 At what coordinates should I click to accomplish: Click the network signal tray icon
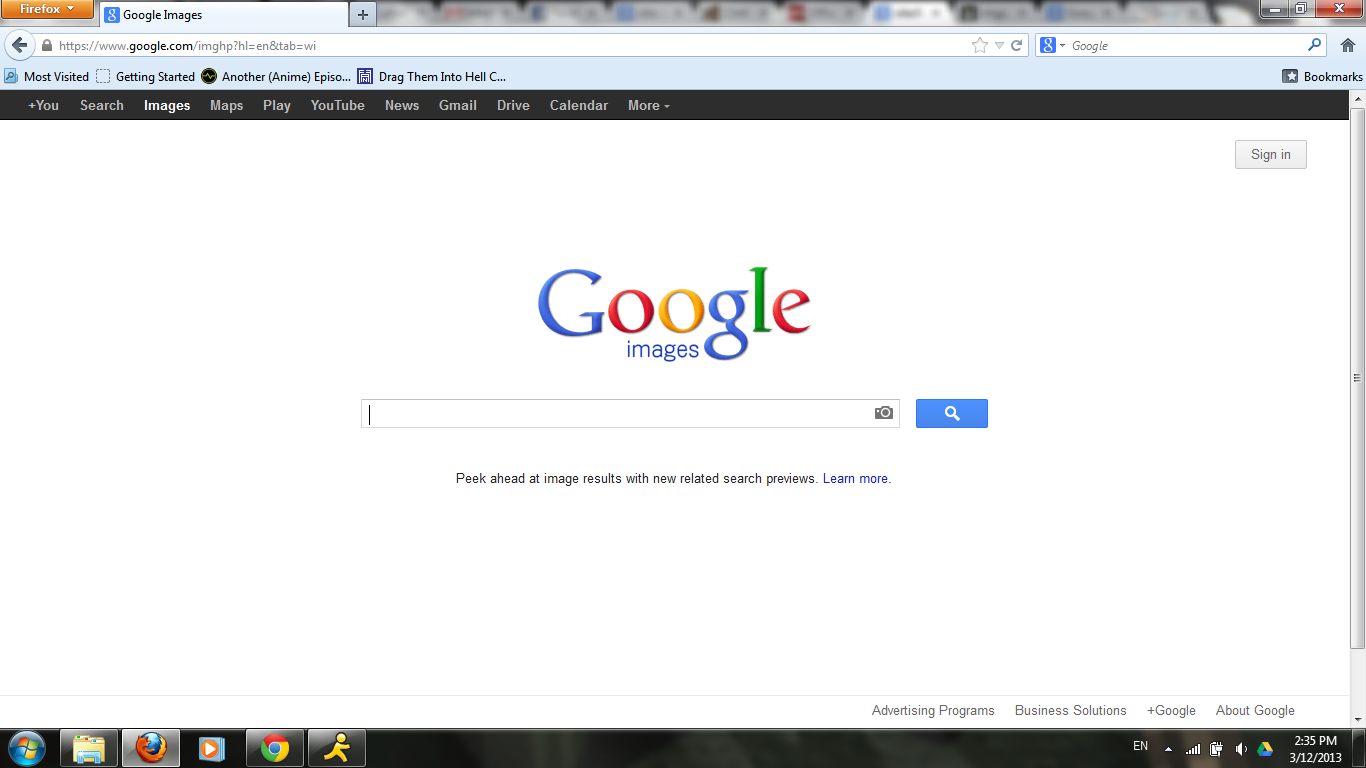click(x=1193, y=749)
